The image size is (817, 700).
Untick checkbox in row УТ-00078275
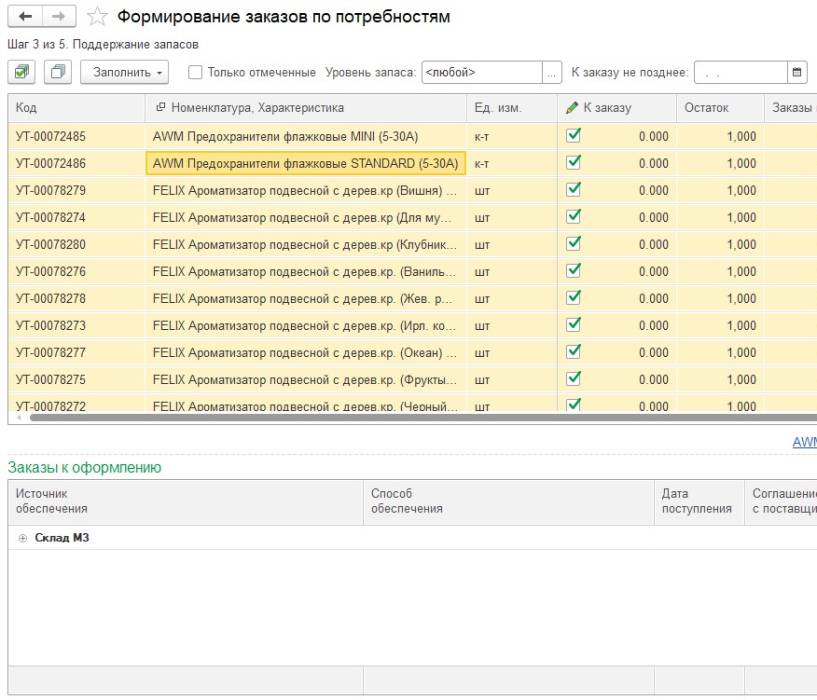[x=573, y=378]
